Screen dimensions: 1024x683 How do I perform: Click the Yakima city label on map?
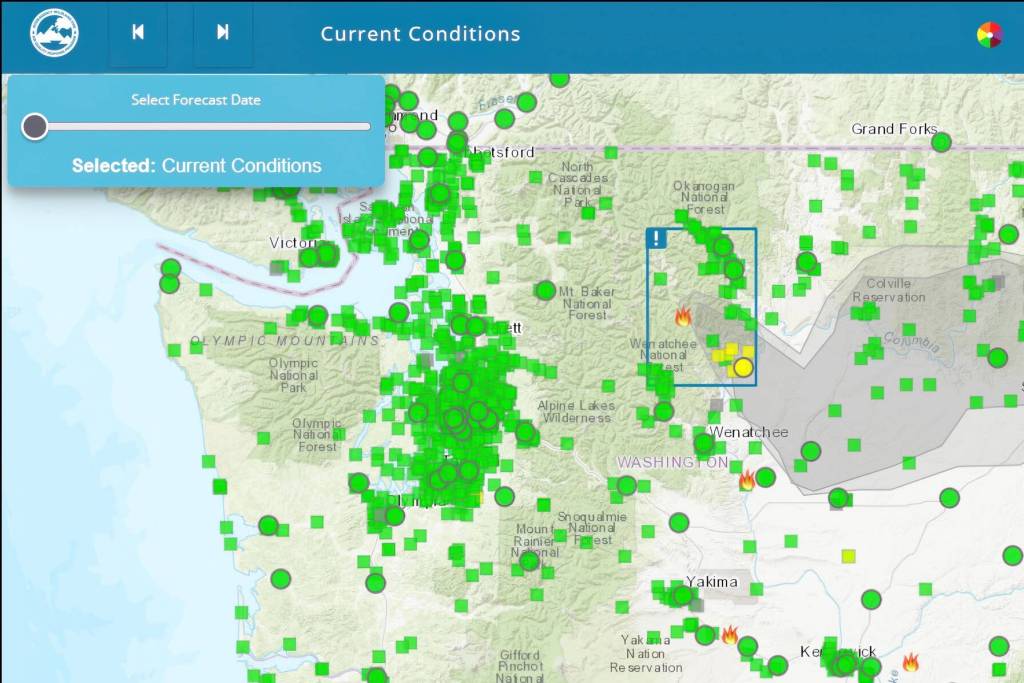(712, 581)
